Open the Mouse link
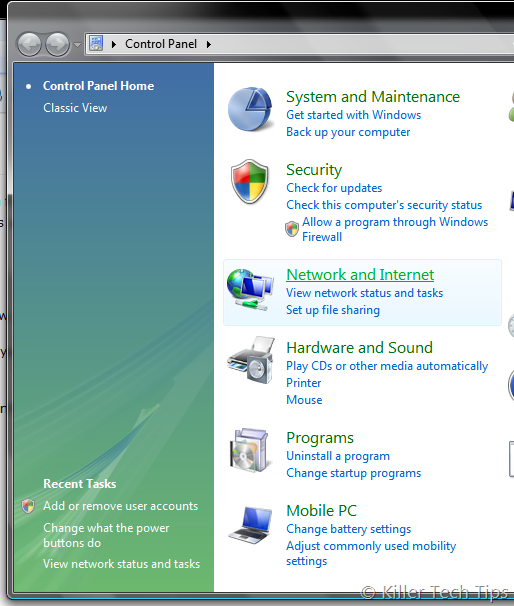The image size is (514, 606). pyautogui.click(x=304, y=400)
